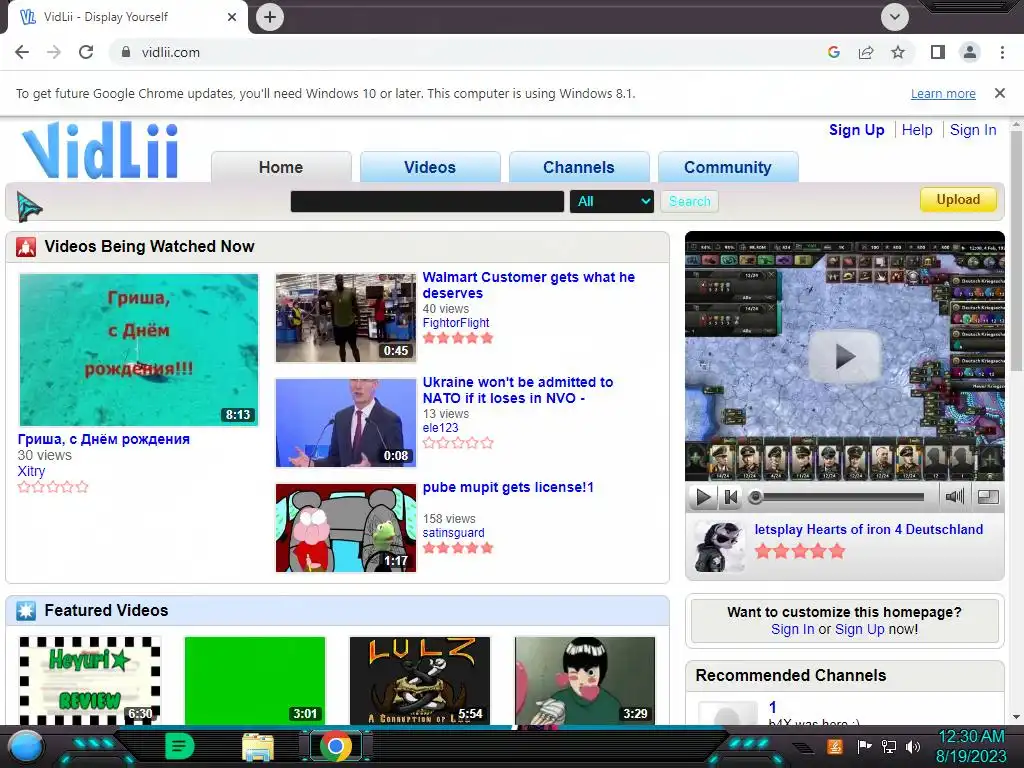Open uploader avatar beside letsplay video title
Viewport: 1024px width, 768px height.
719,547
